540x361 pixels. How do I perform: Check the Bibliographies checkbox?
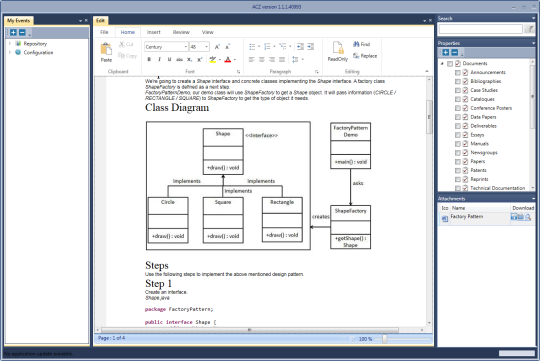point(458,82)
